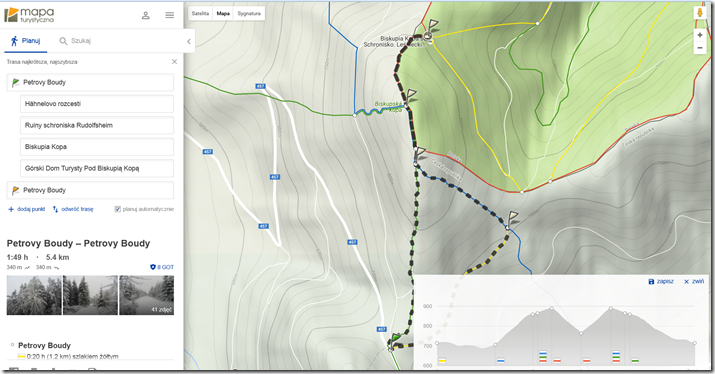Open the hamburger menu
The height and width of the screenshot is (374, 715).
pos(170,15)
